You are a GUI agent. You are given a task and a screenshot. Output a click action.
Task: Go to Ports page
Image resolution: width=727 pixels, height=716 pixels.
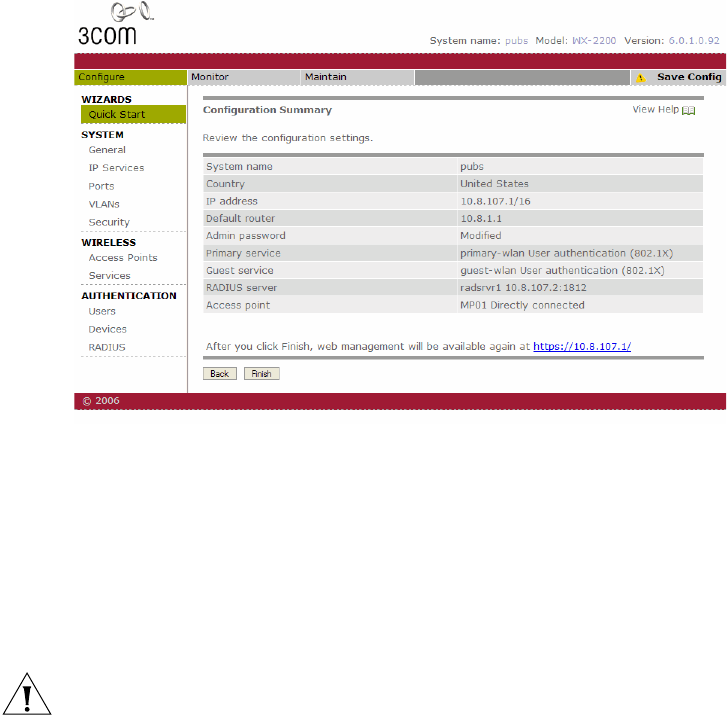tap(101, 186)
